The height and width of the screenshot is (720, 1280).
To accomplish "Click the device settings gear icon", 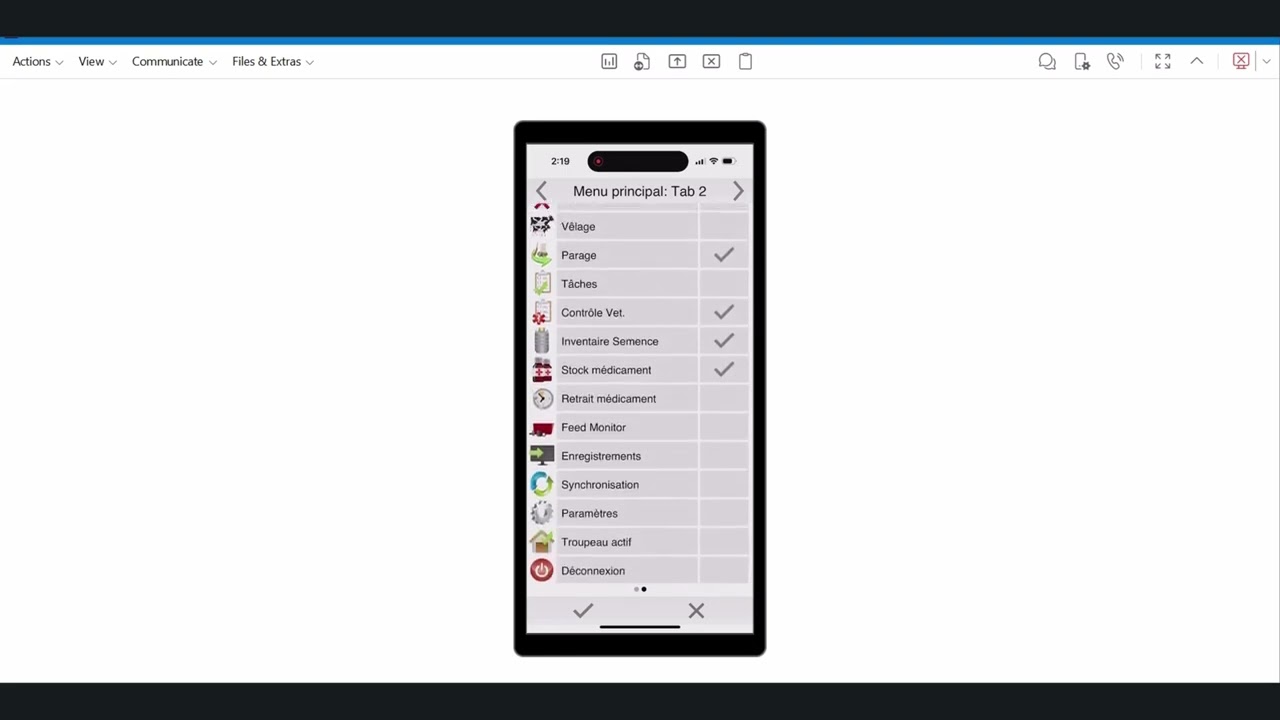I will (1082, 62).
